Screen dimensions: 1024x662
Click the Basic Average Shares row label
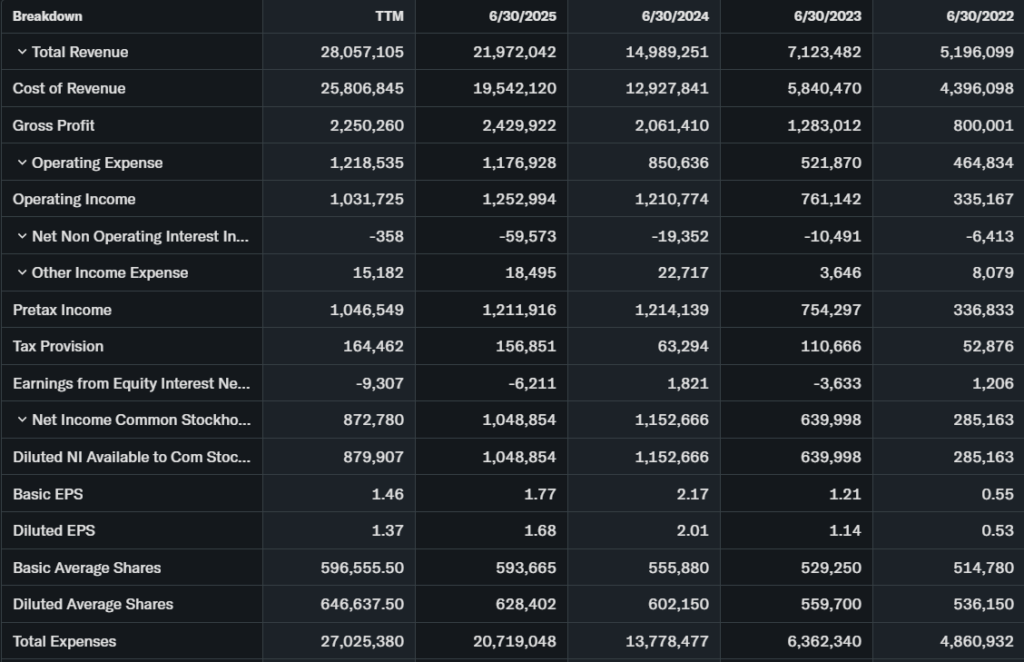tap(87, 568)
